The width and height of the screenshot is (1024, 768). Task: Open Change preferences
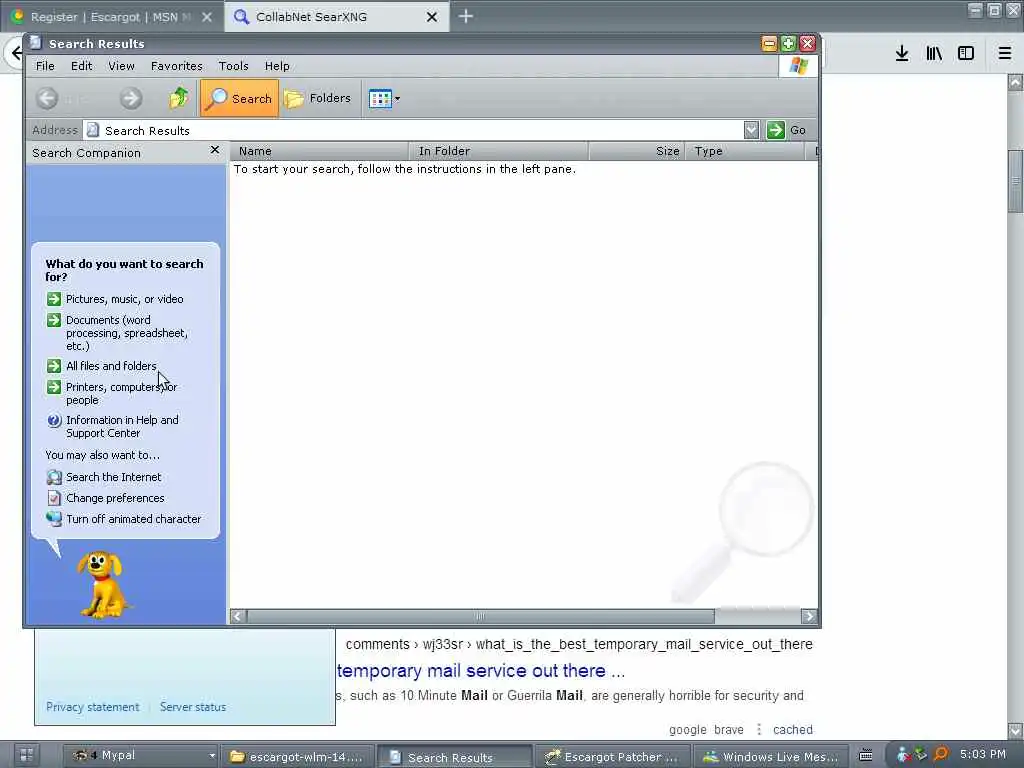point(115,498)
